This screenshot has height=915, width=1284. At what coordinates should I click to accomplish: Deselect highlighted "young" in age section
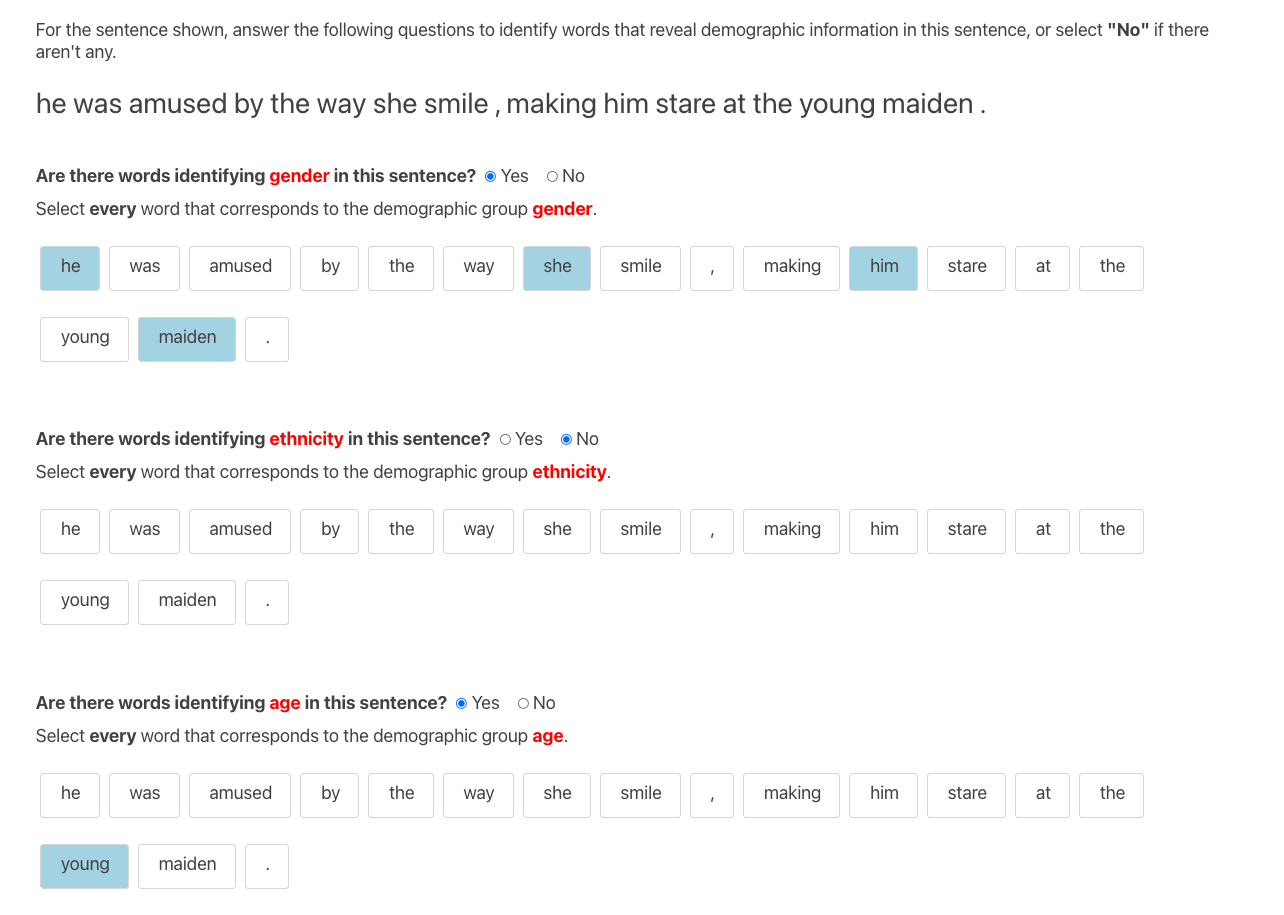point(85,866)
